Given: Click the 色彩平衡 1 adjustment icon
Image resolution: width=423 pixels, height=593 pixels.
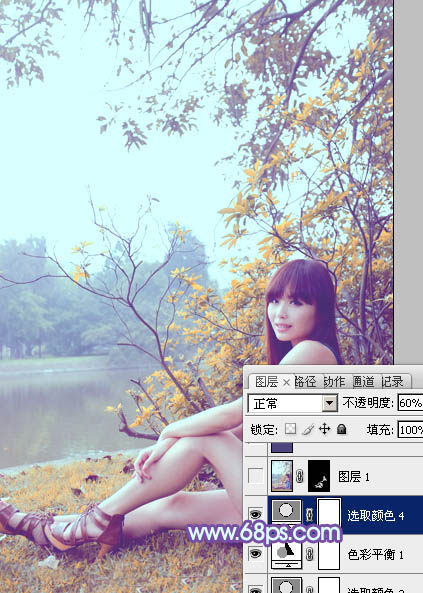Looking at the screenshot, I should click(286, 554).
